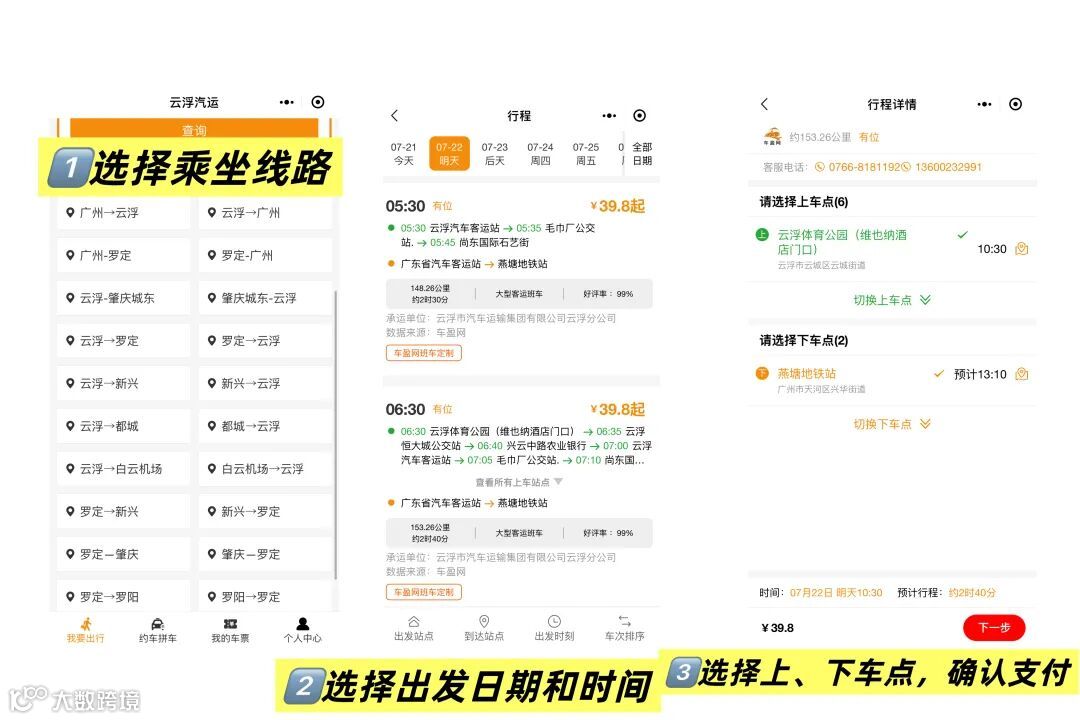Select route 新兴→罗定
The image size is (1080, 720).
pyautogui.click(x=265, y=512)
